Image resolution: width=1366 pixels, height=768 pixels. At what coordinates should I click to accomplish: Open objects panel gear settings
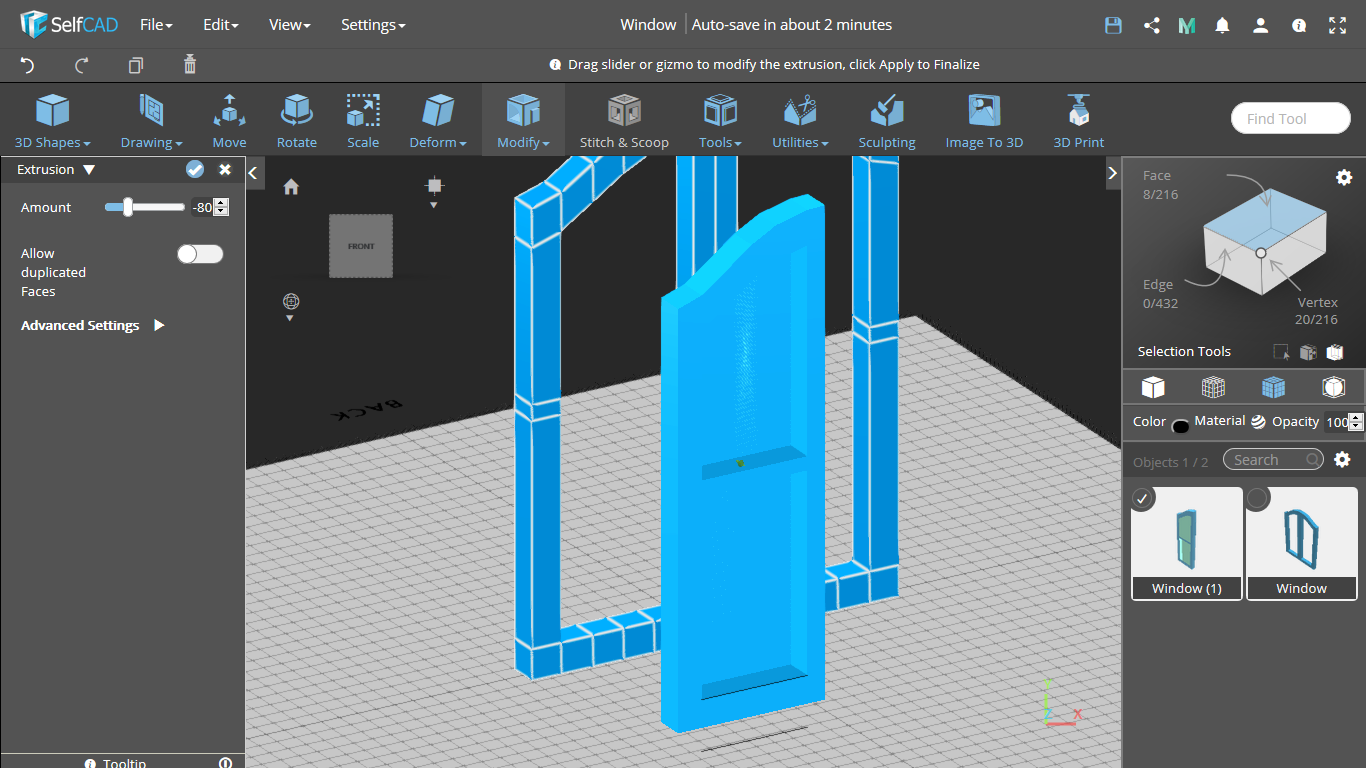tap(1342, 460)
